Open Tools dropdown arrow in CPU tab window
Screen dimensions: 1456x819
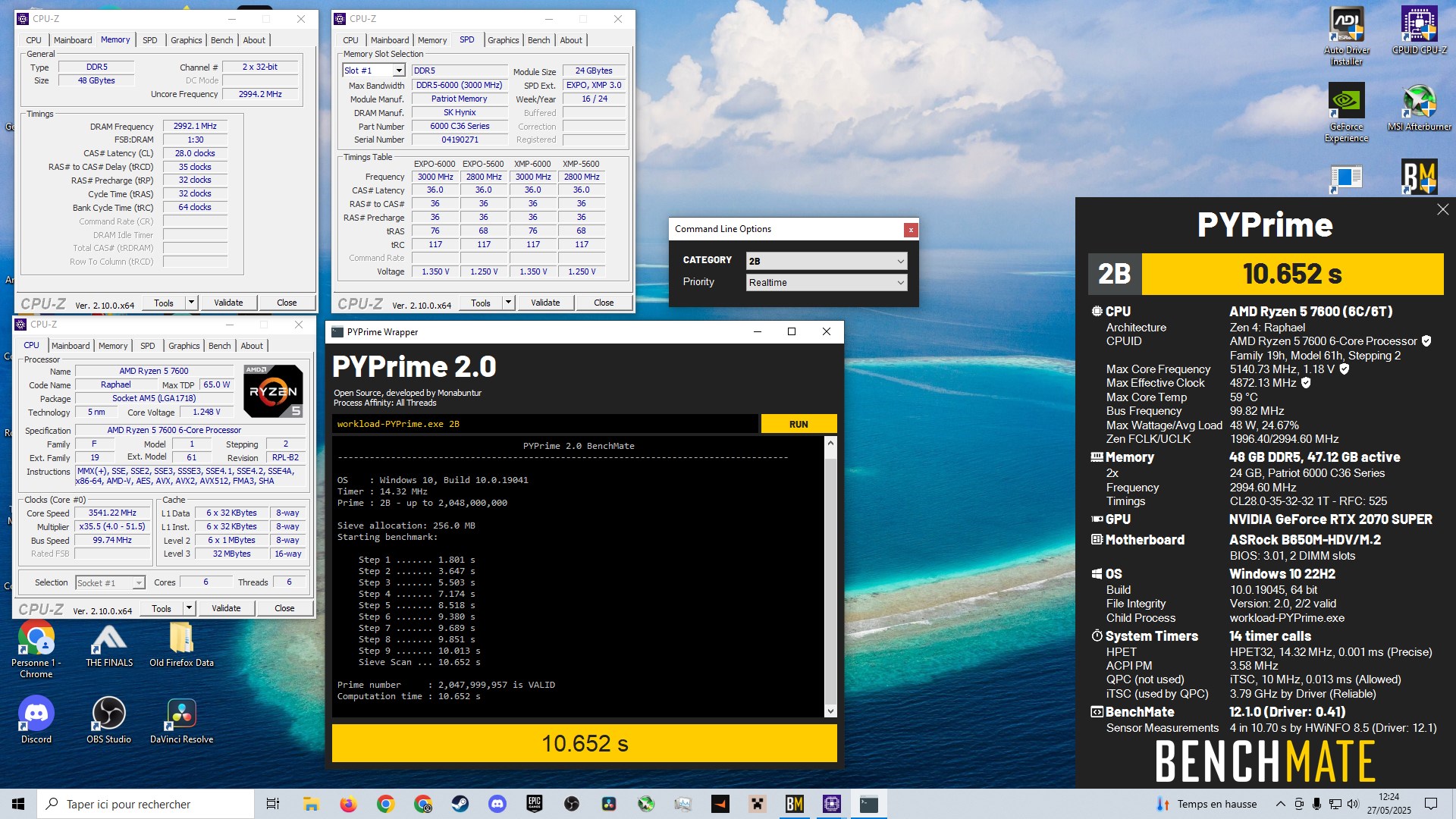(189, 608)
